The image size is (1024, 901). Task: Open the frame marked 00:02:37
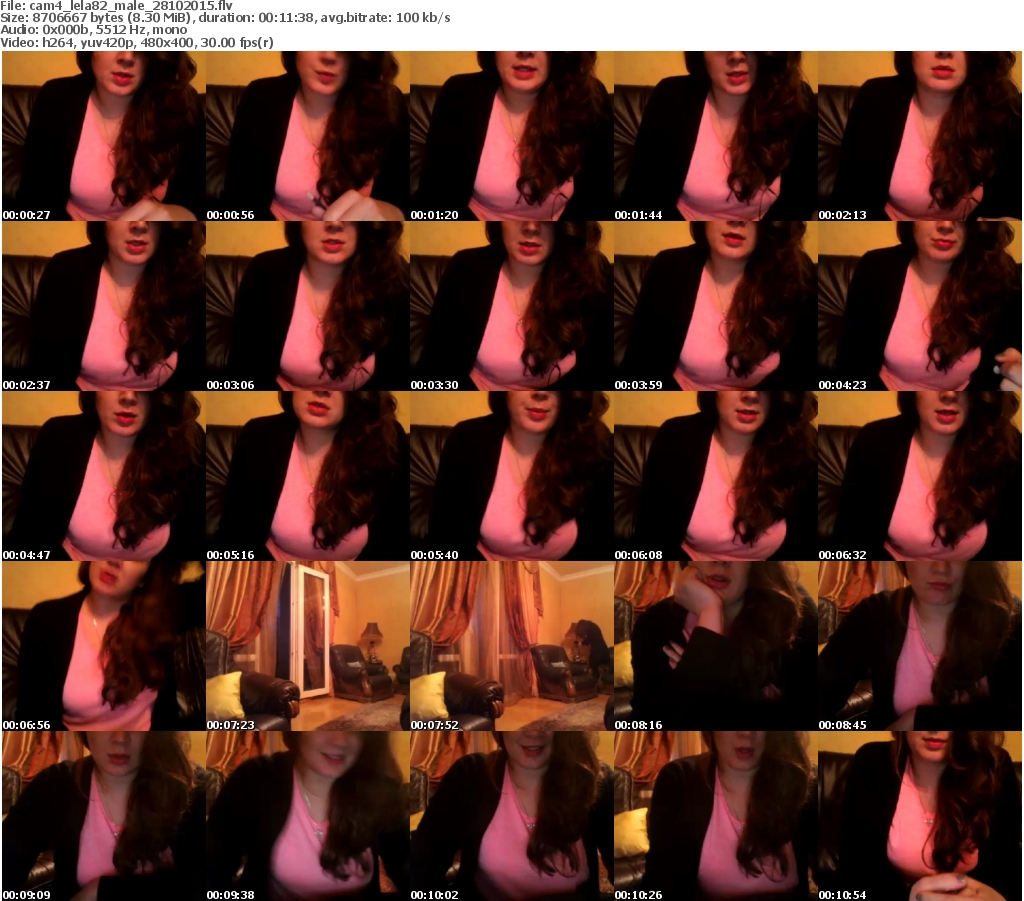[x=103, y=306]
